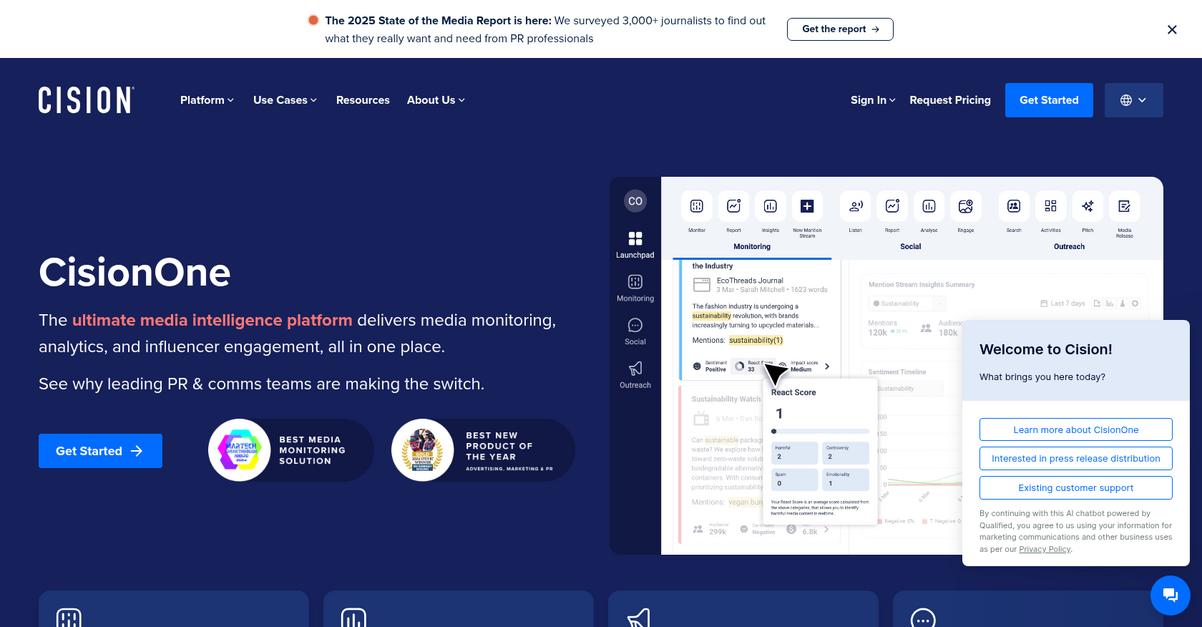Click the hero Get Started button
Screen dimensions: 1202x627
pyautogui.click(x=100, y=451)
